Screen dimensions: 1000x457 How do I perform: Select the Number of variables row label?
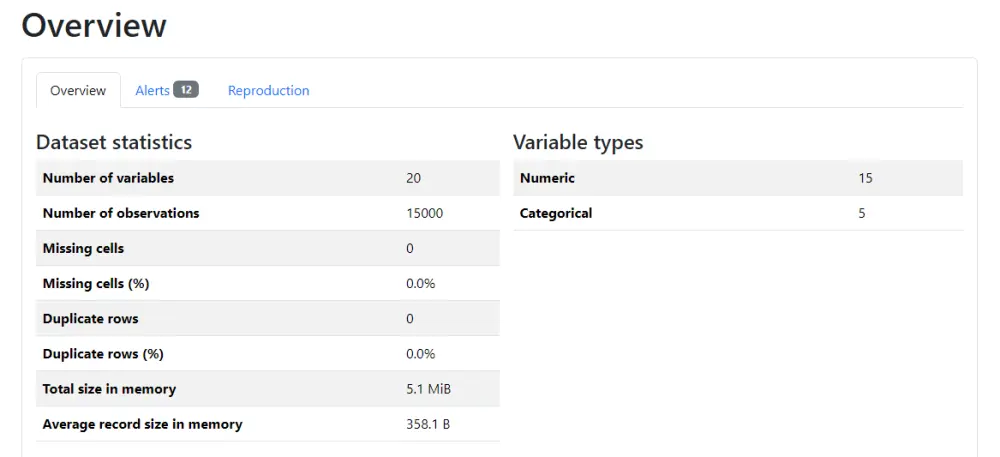point(108,178)
